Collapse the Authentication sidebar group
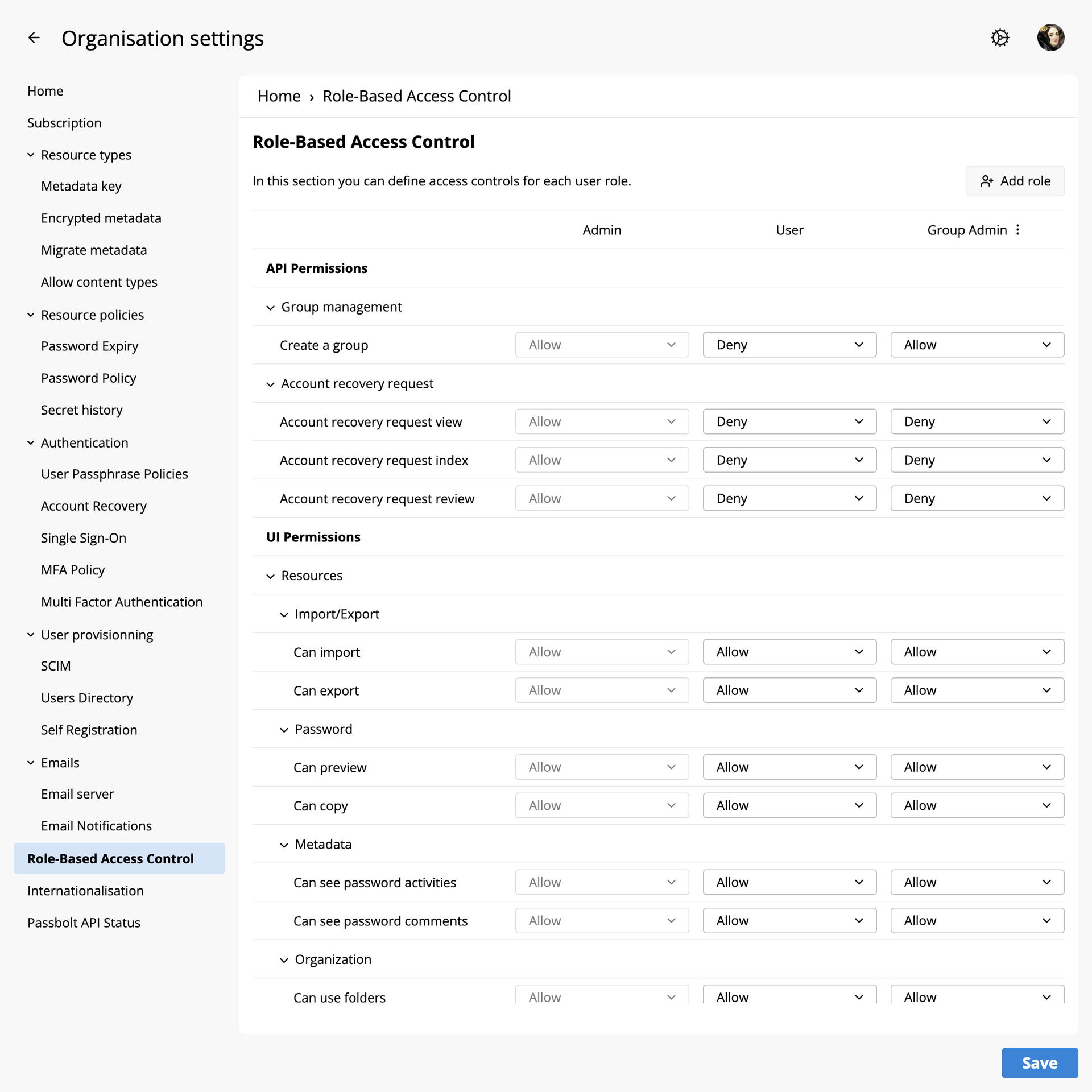1092x1092 pixels. [x=31, y=443]
